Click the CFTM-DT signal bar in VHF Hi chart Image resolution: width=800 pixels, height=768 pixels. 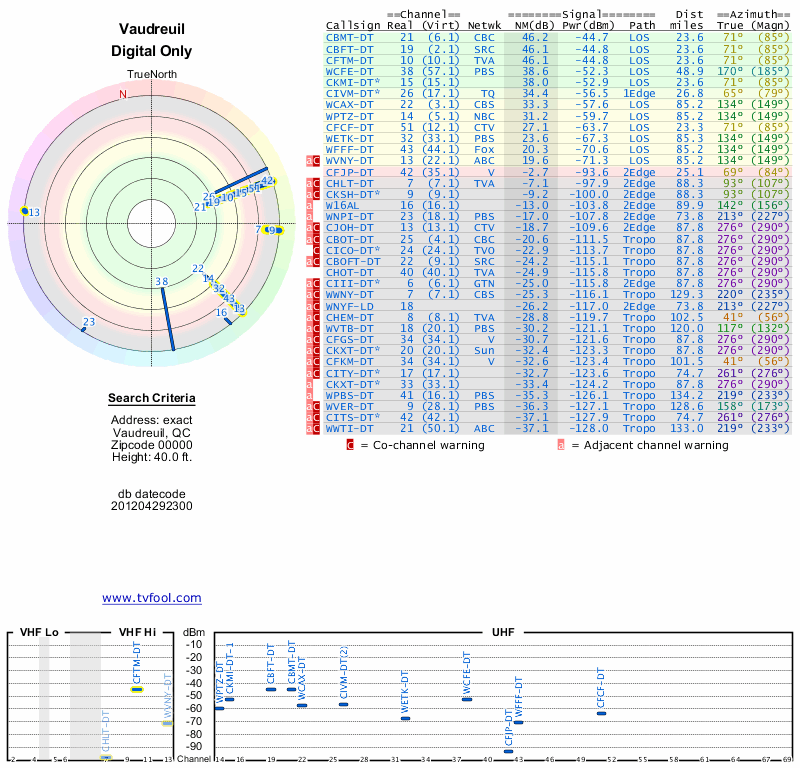[x=137, y=689]
